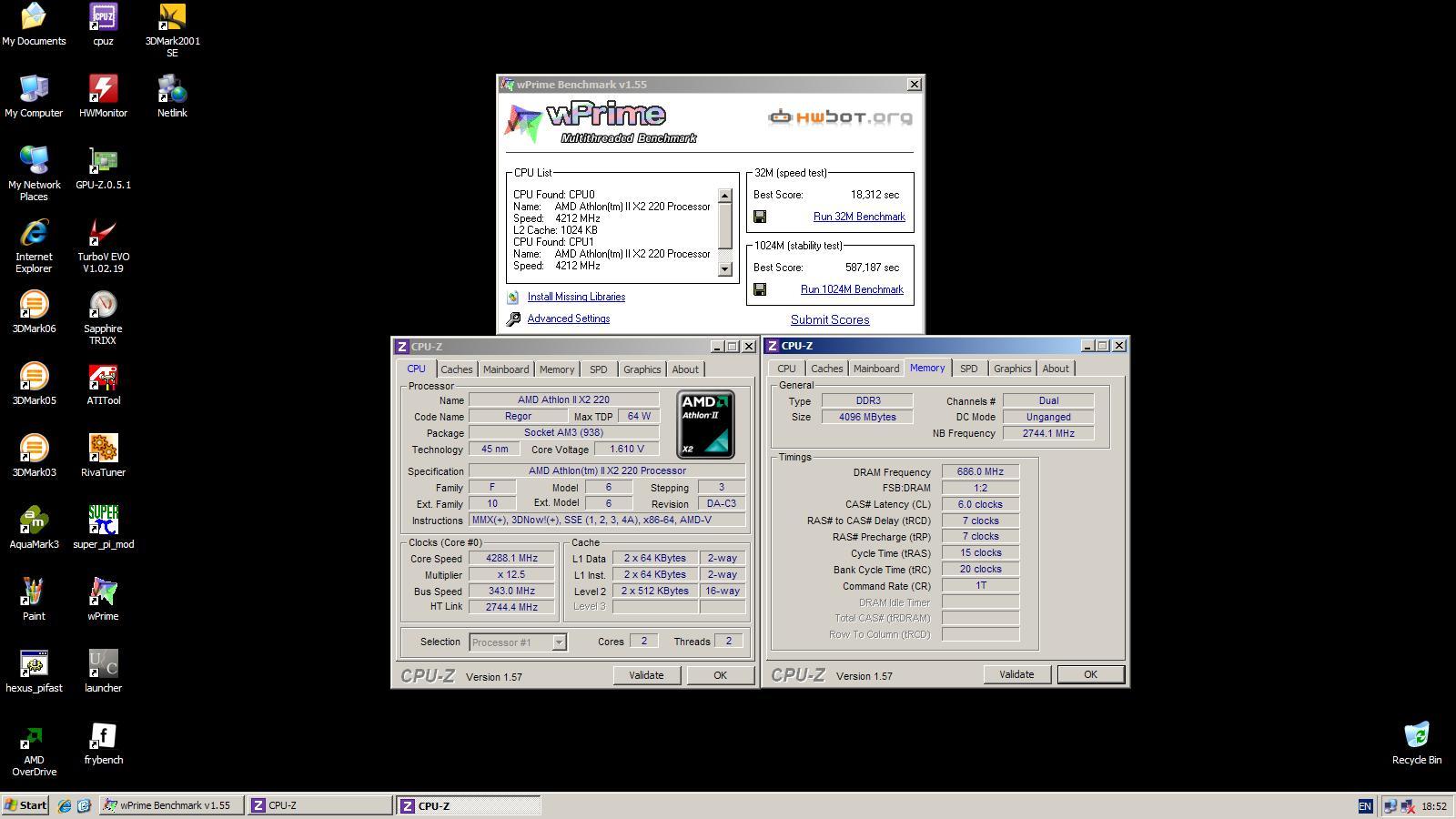1456x819 pixels.
Task: Click Submit Scores link in wPrime
Action: click(x=830, y=319)
